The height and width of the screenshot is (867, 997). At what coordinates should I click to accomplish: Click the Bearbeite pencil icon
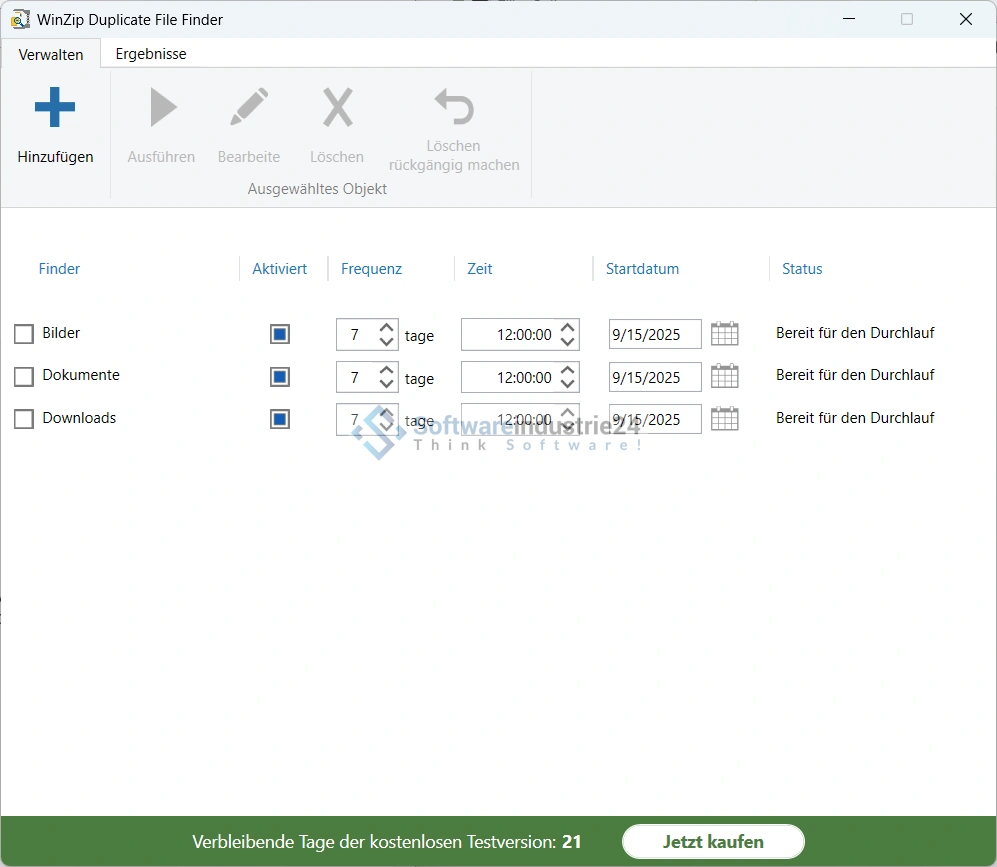click(x=249, y=108)
